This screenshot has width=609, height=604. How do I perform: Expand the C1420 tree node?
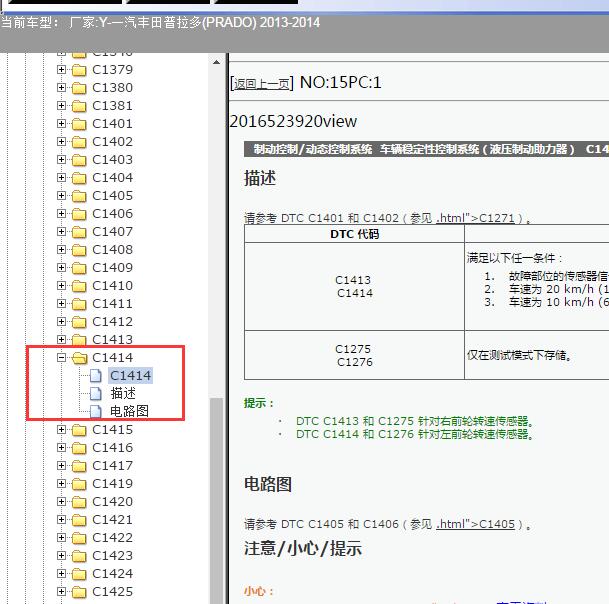(x=61, y=501)
